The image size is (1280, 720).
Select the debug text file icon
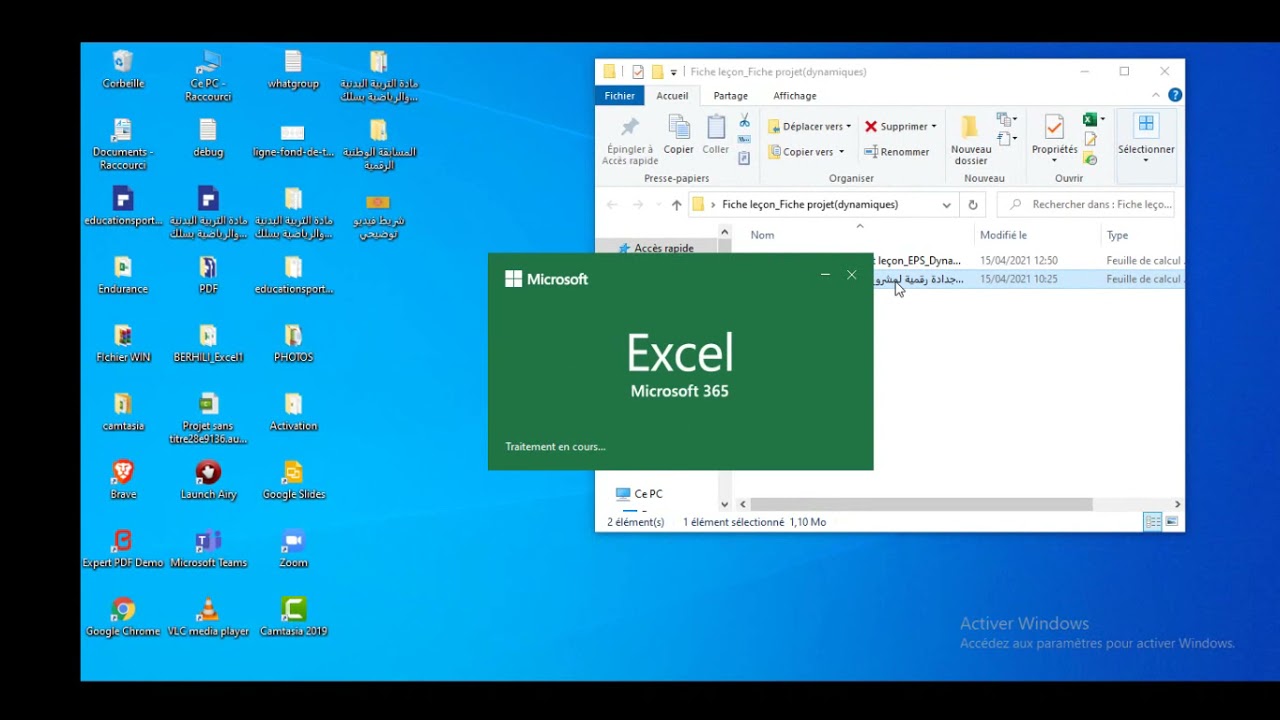(208, 138)
